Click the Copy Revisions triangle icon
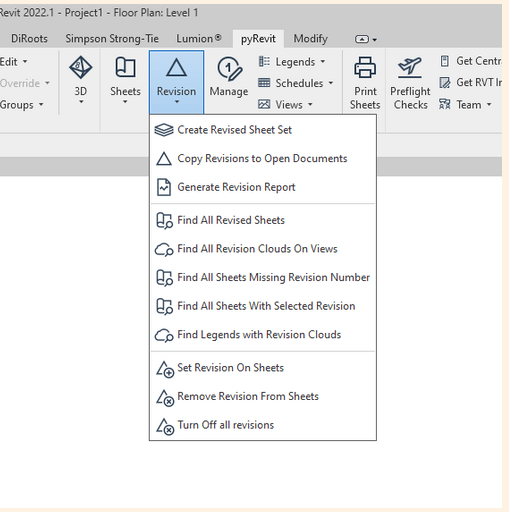Screen dimensions: 509x512 (164, 159)
